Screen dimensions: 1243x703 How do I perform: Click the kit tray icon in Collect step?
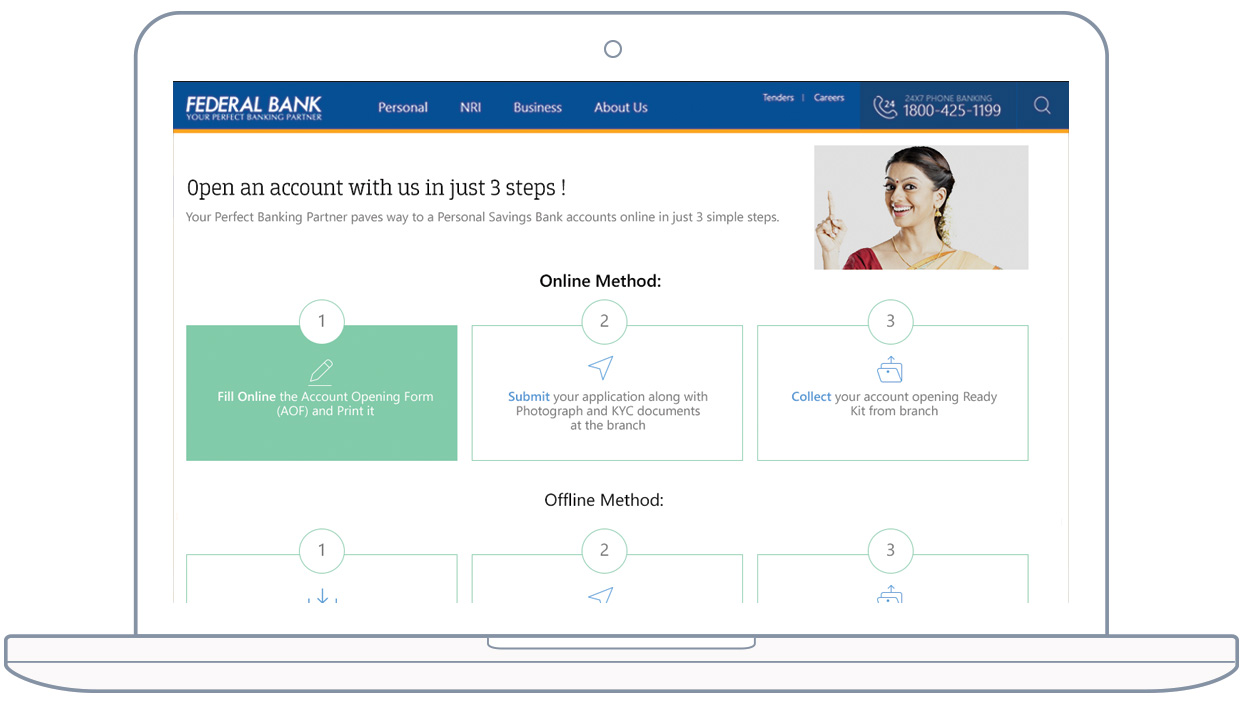[889, 370]
